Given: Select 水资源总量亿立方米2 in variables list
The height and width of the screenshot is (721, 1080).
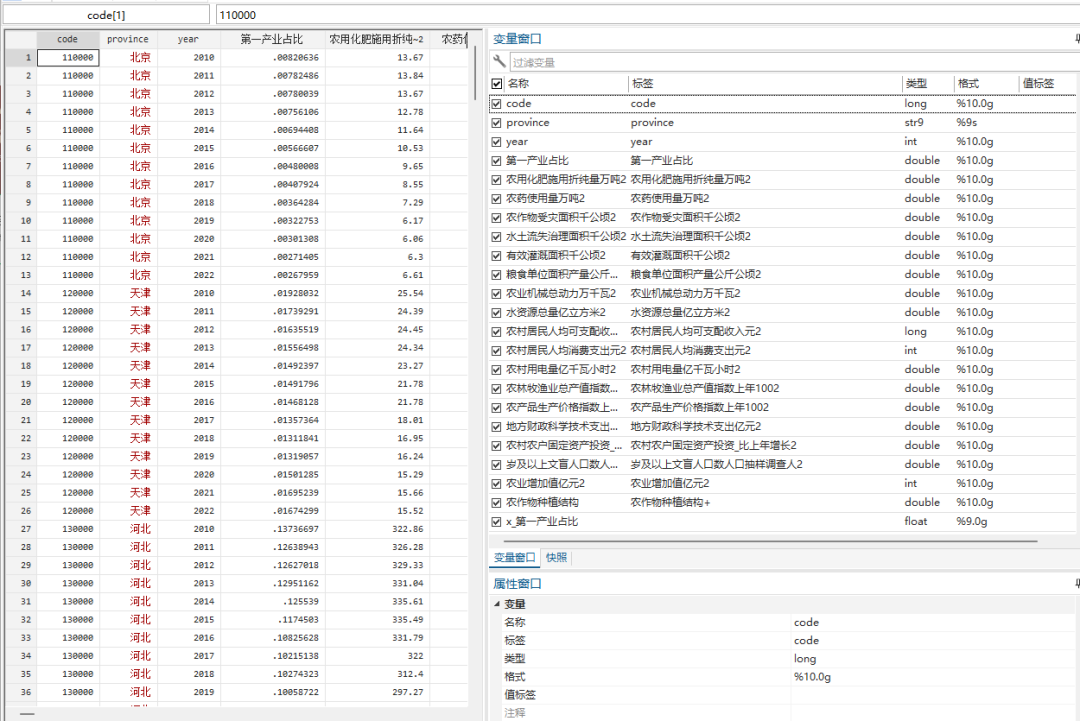Looking at the screenshot, I should pos(782,313).
